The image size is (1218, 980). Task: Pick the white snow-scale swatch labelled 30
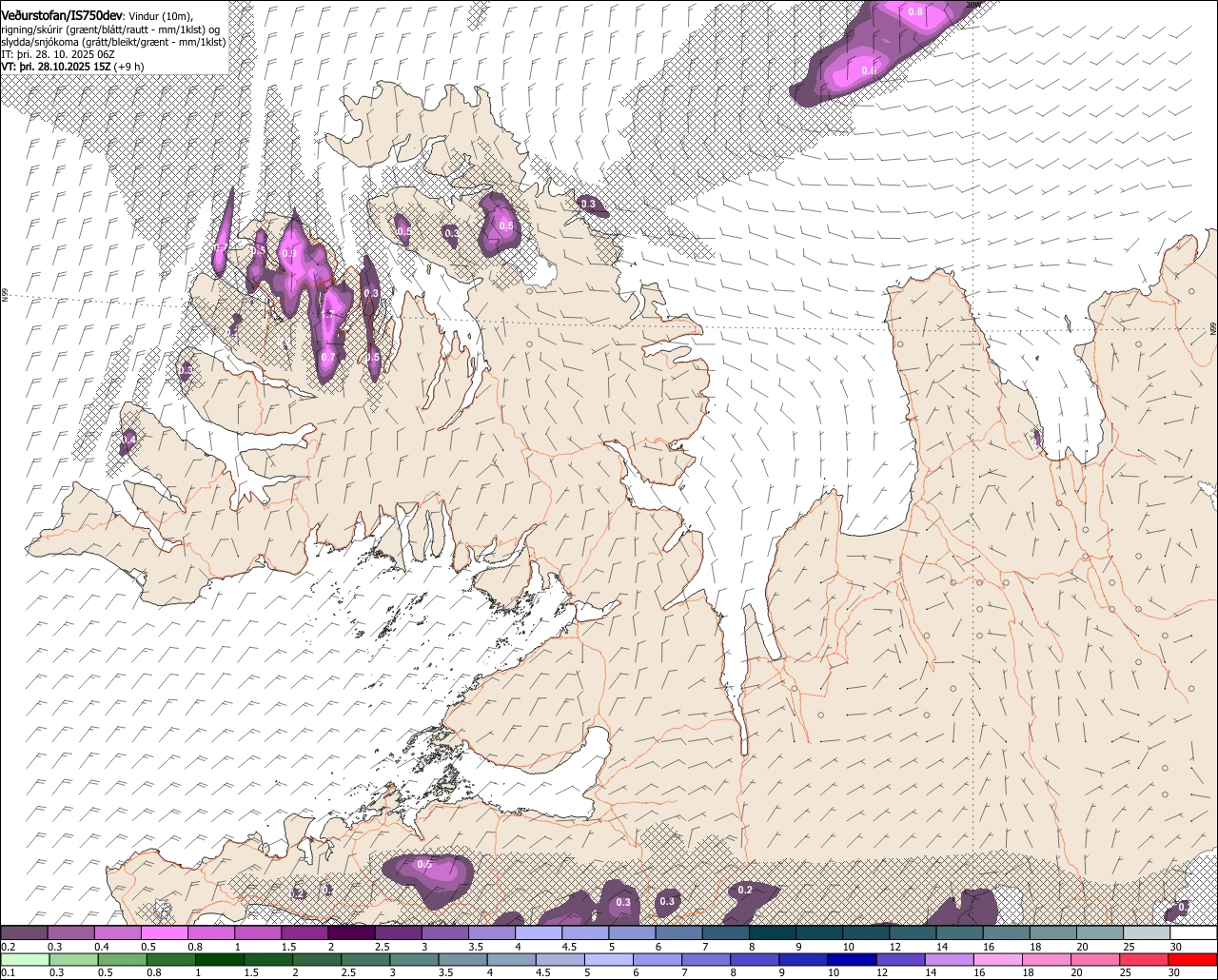1194,932
